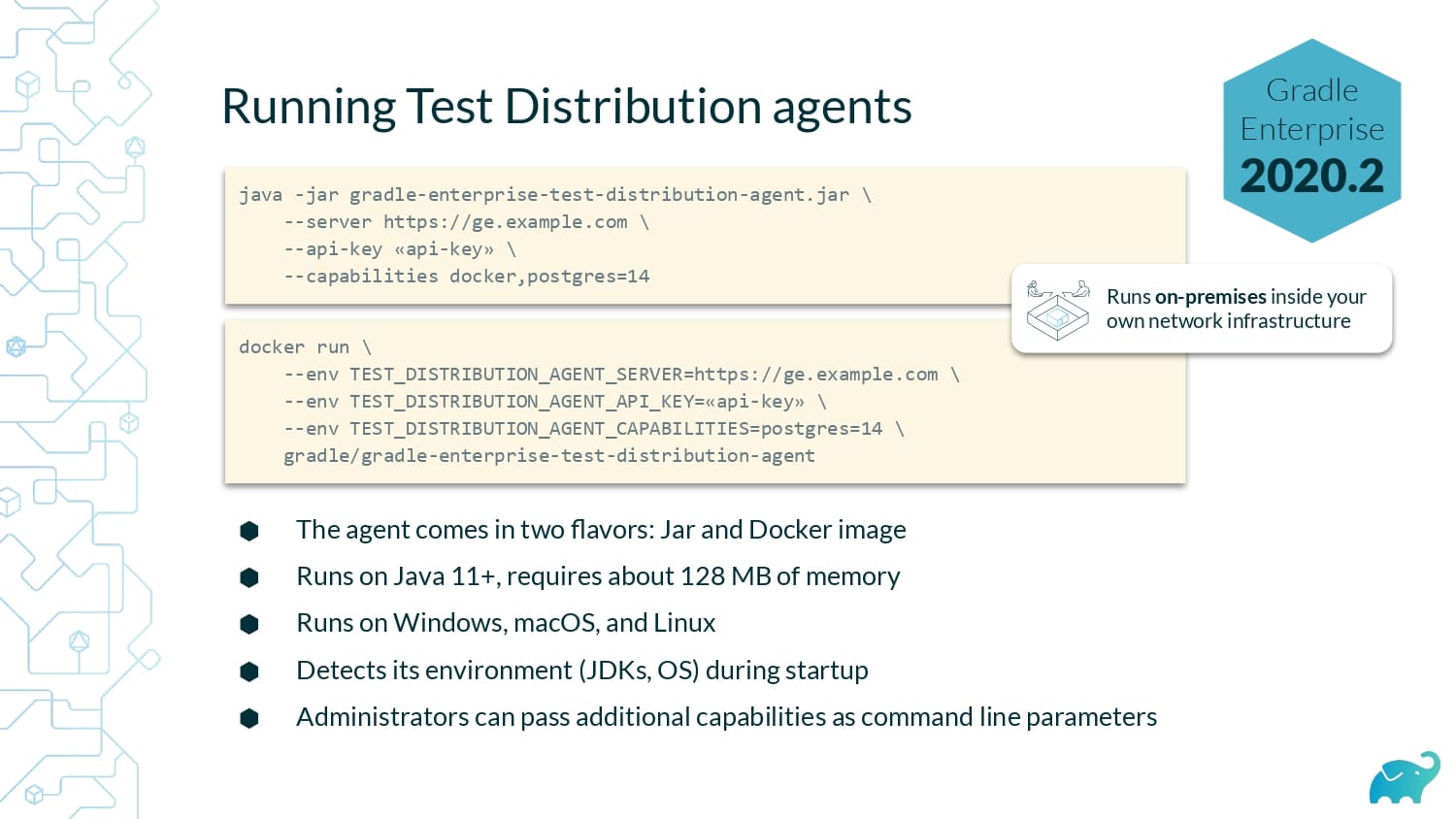1456x819 pixels.
Task: Click '--capabilities docker,postgres=14' line
Action: pyautogui.click(x=466, y=277)
